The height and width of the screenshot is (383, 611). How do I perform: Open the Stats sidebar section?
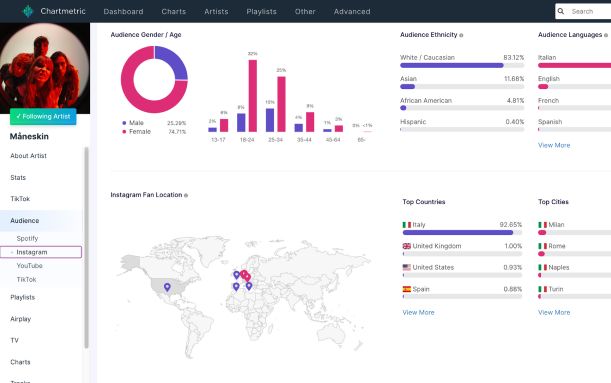18,178
